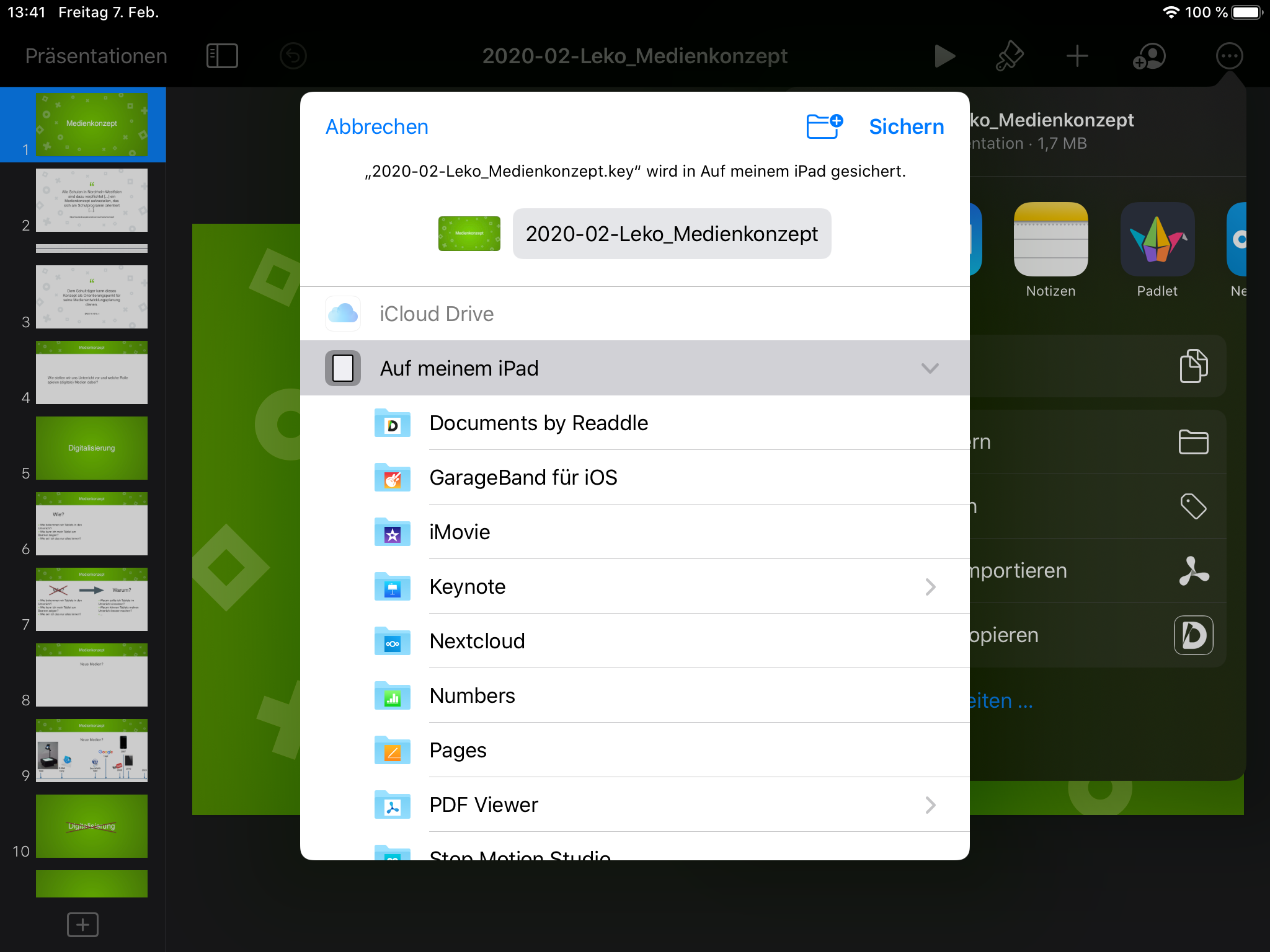The height and width of the screenshot is (952, 1270).
Task: Add a new slide button
Action: (82, 925)
